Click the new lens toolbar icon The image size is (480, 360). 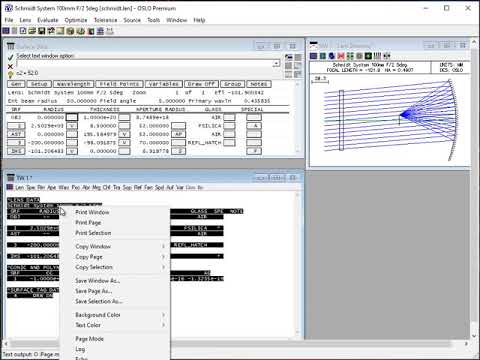pyautogui.click(x=23, y=31)
